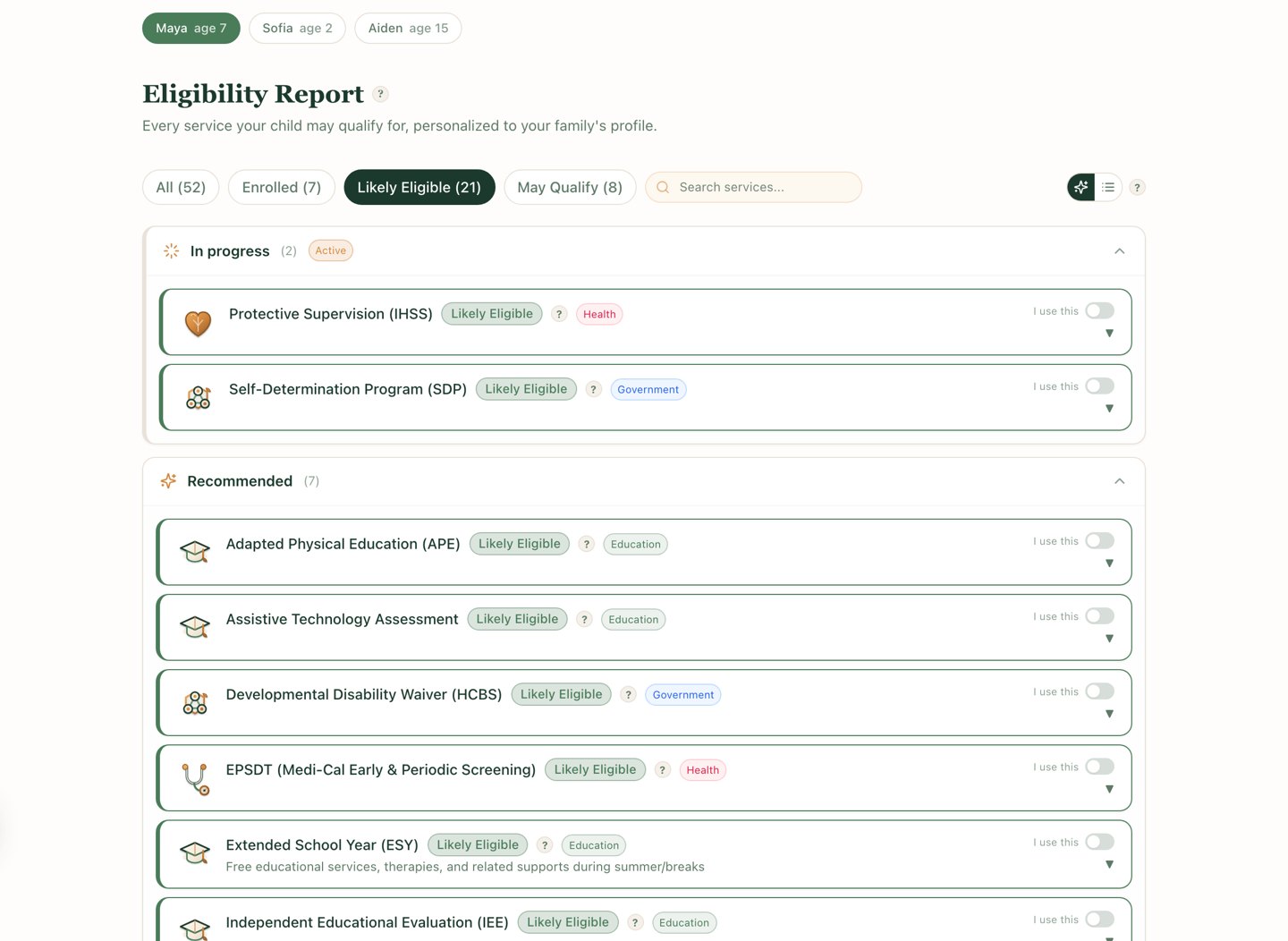The image size is (1288, 941).
Task: Expand Extended School Year details arrow
Action: click(x=1109, y=865)
